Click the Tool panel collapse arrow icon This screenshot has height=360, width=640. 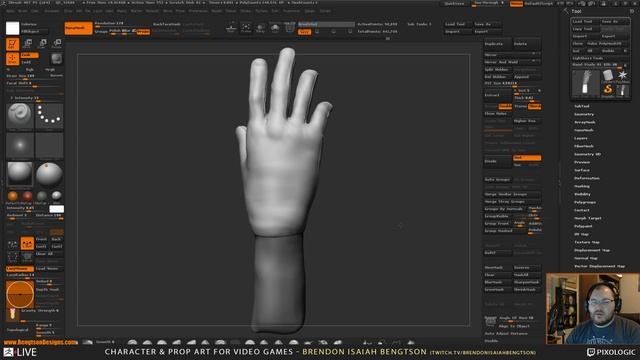tap(566, 11)
